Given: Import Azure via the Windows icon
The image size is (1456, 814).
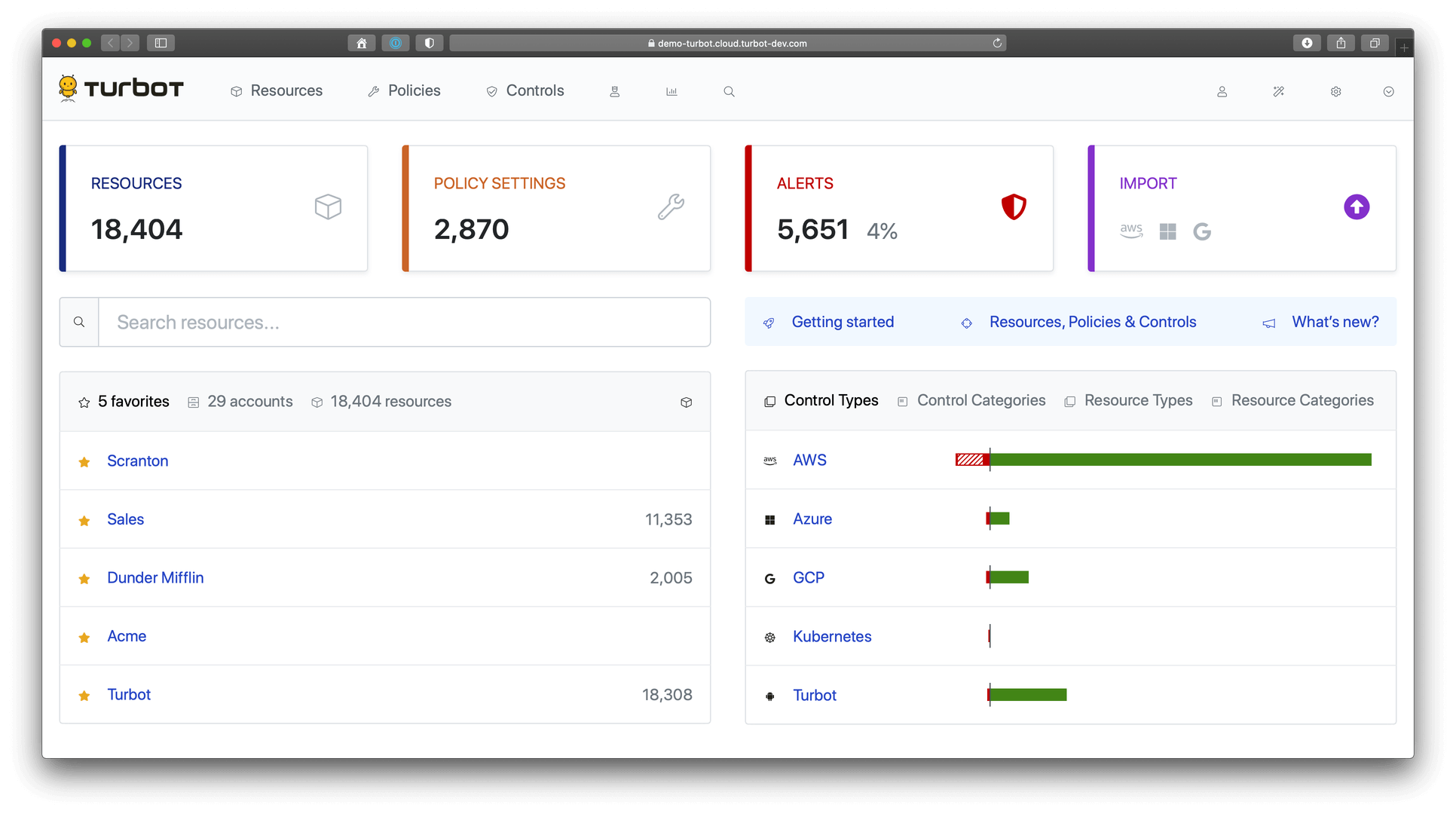Looking at the screenshot, I should [1168, 231].
